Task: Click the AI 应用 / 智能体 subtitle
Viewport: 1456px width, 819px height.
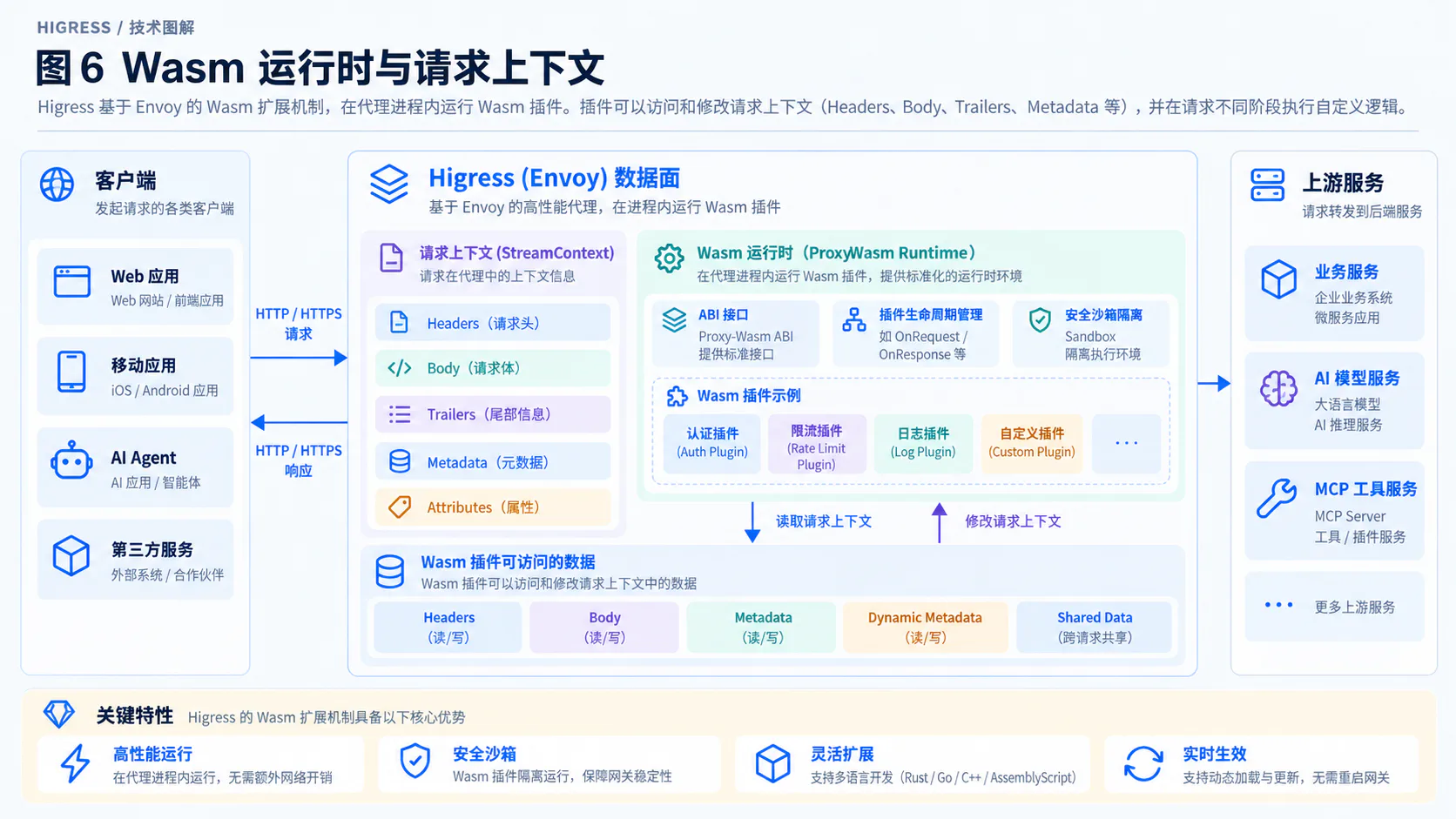Action: [x=156, y=482]
